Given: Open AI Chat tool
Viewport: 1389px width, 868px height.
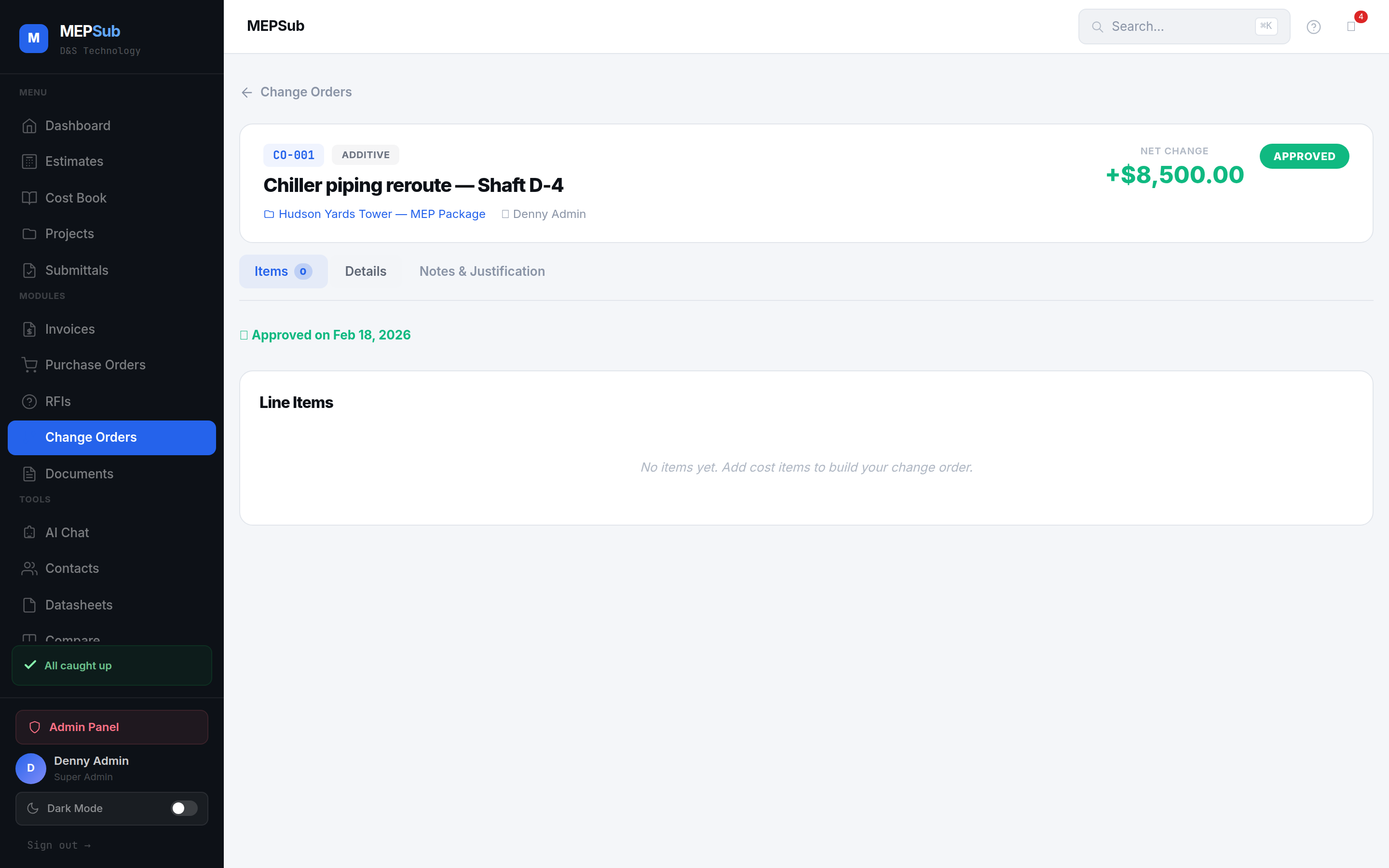Looking at the screenshot, I should click(112, 533).
